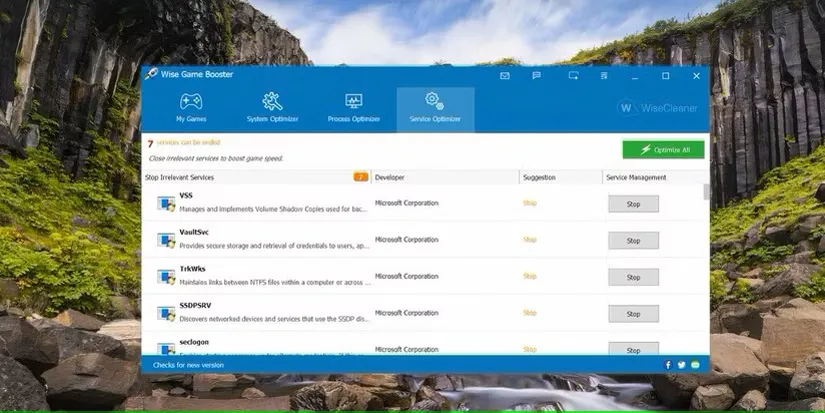This screenshot has height=413, width=825.
Task: Maximize the Wise Game Booster window
Action: point(666,76)
